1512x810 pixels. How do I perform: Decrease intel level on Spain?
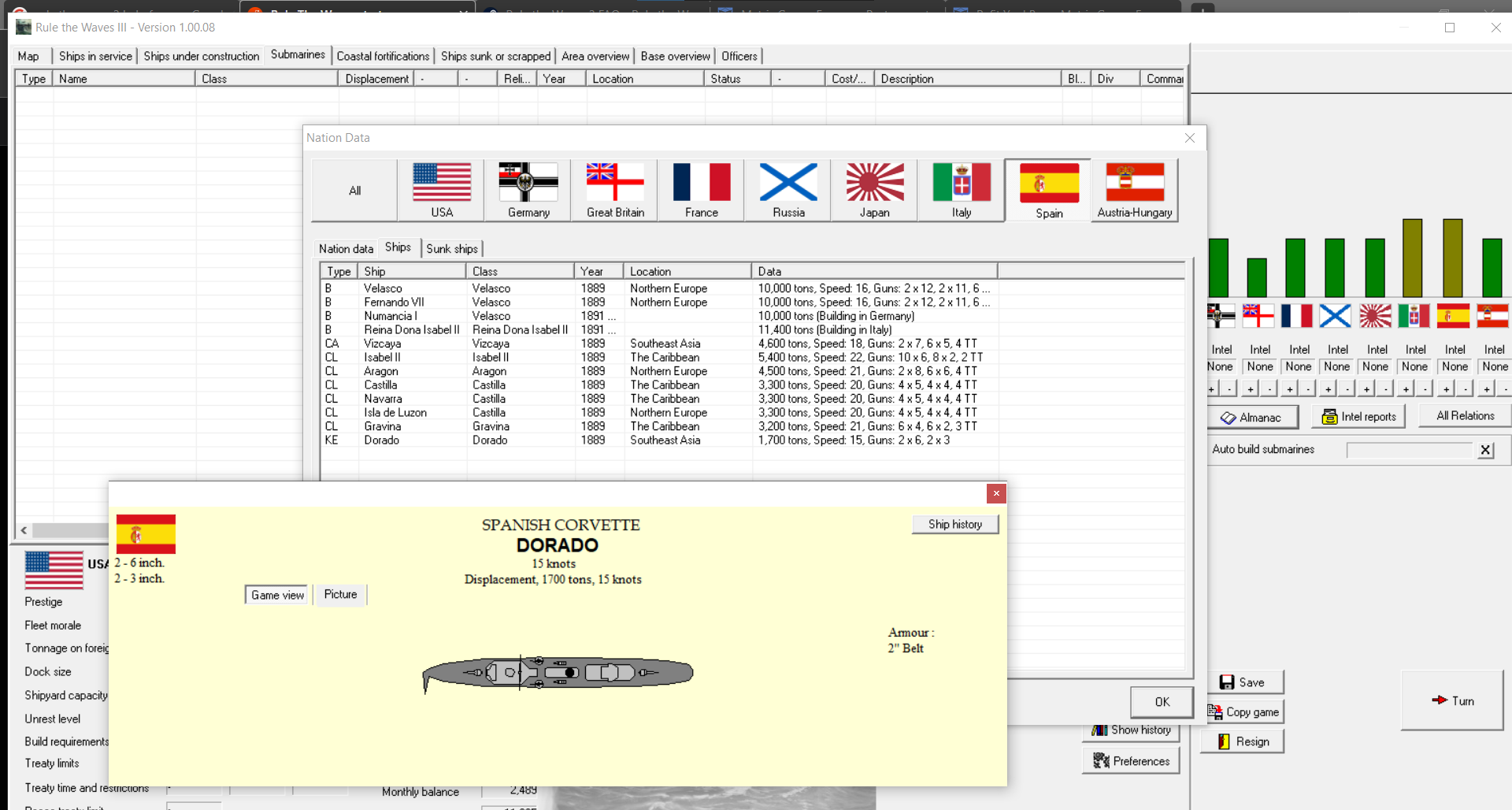(x=1465, y=388)
